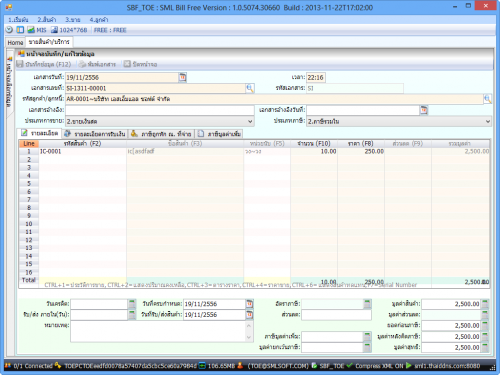This screenshot has width=500, height=375.
Task: Select the sales goods/services tab next to Home
Action: pos(49,42)
